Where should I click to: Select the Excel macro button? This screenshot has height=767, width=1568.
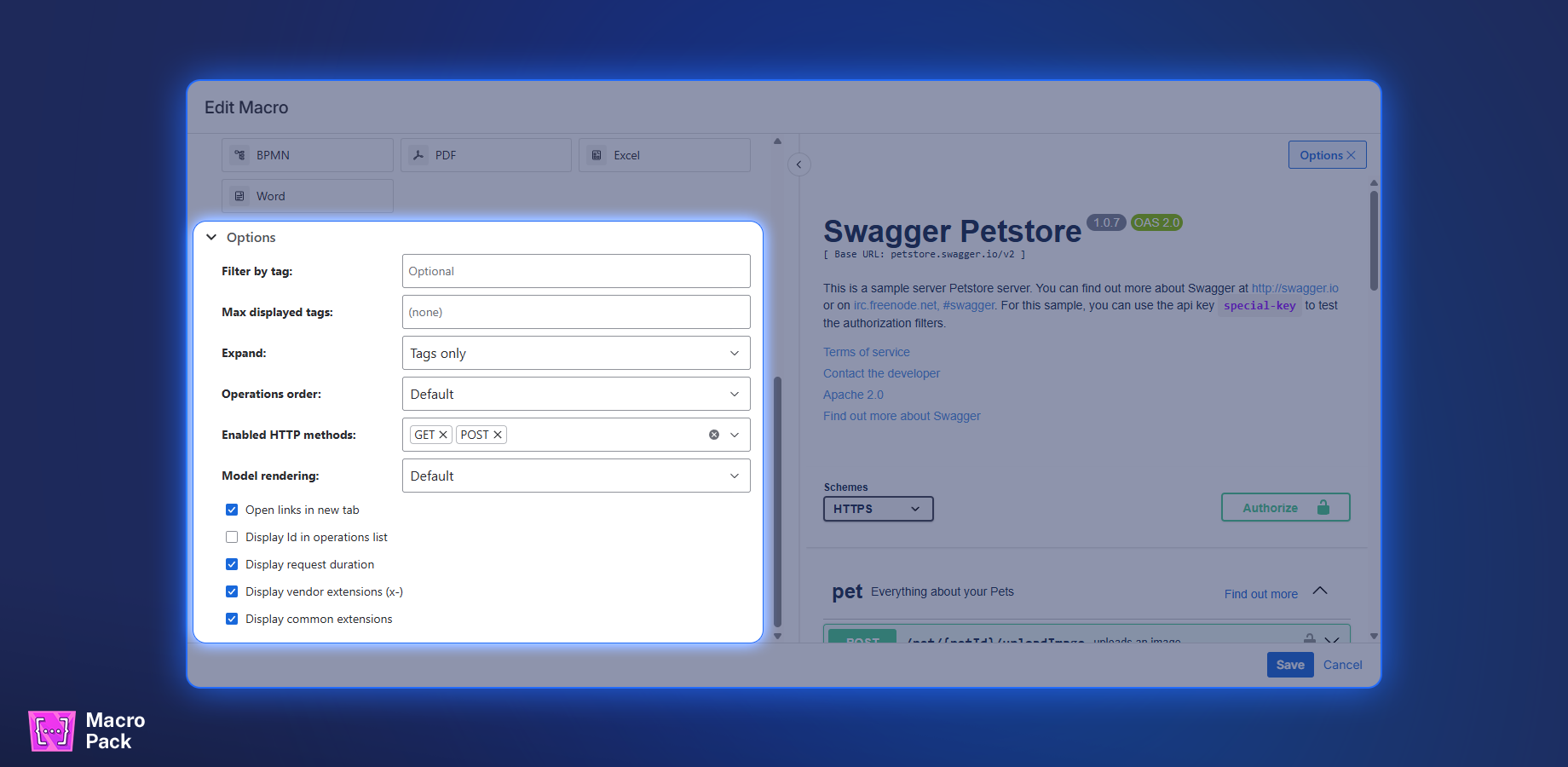point(665,155)
